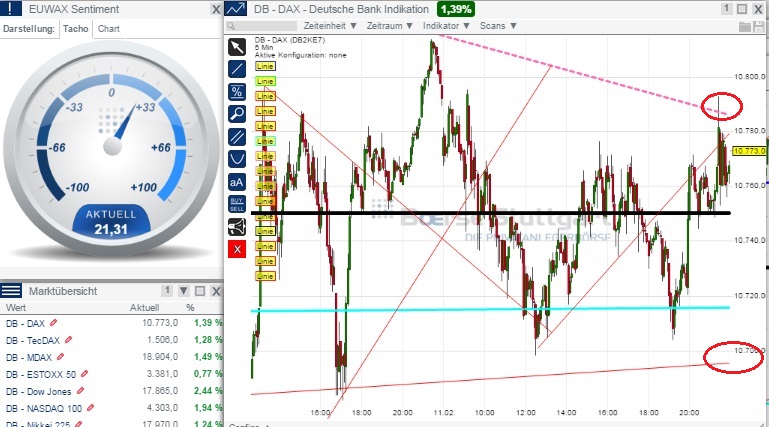
Task: Select the DB - DAX row
Action: 112,323
